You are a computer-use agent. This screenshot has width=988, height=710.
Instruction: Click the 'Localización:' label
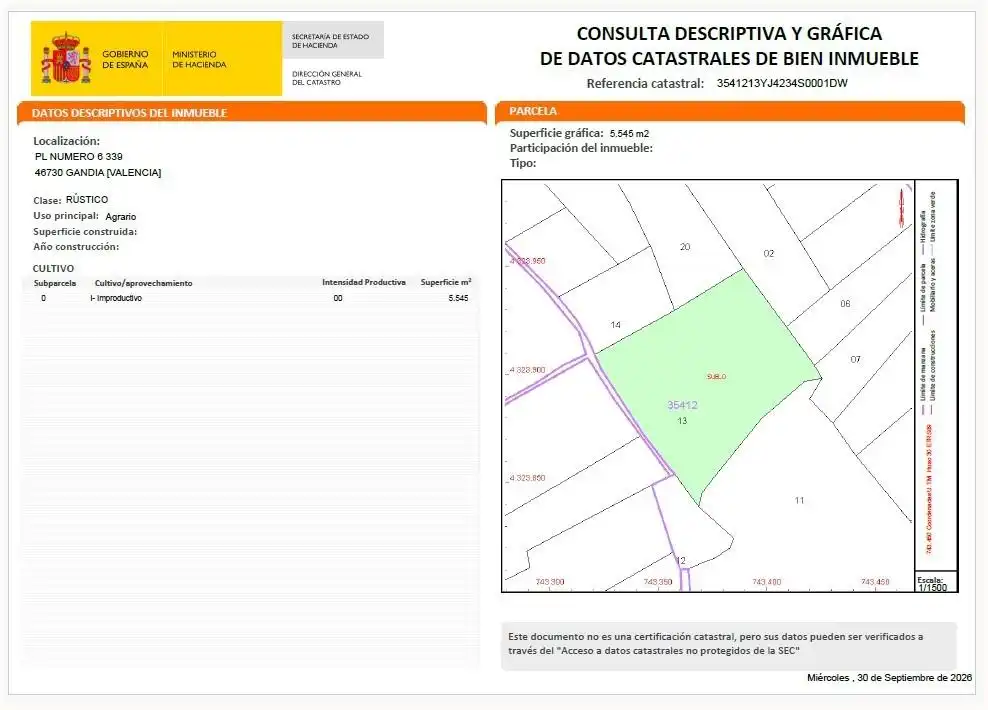point(66,141)
